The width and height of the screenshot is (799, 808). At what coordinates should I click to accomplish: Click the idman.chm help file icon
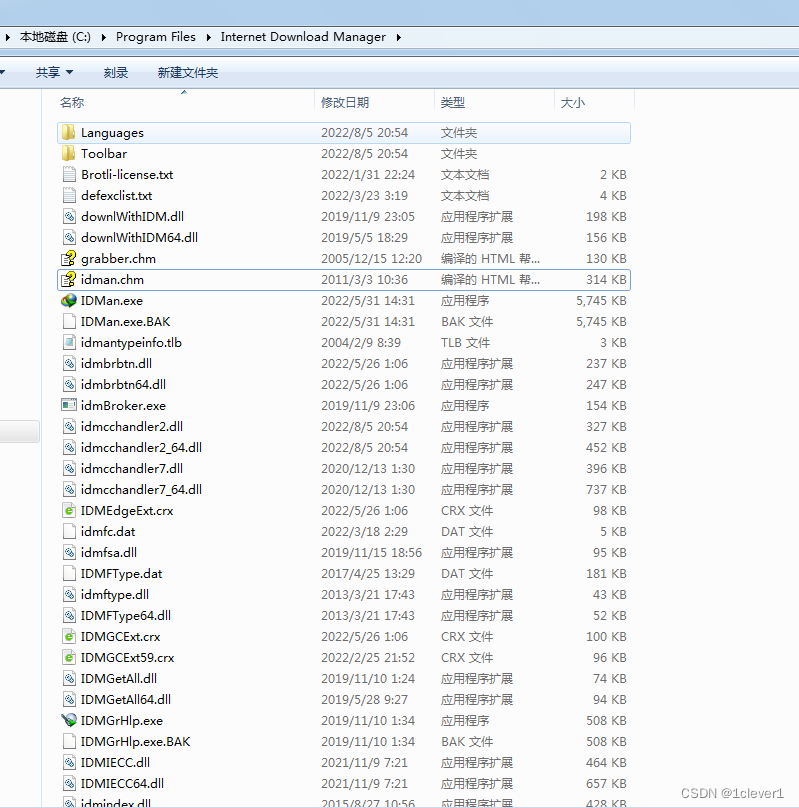point(69,280)
